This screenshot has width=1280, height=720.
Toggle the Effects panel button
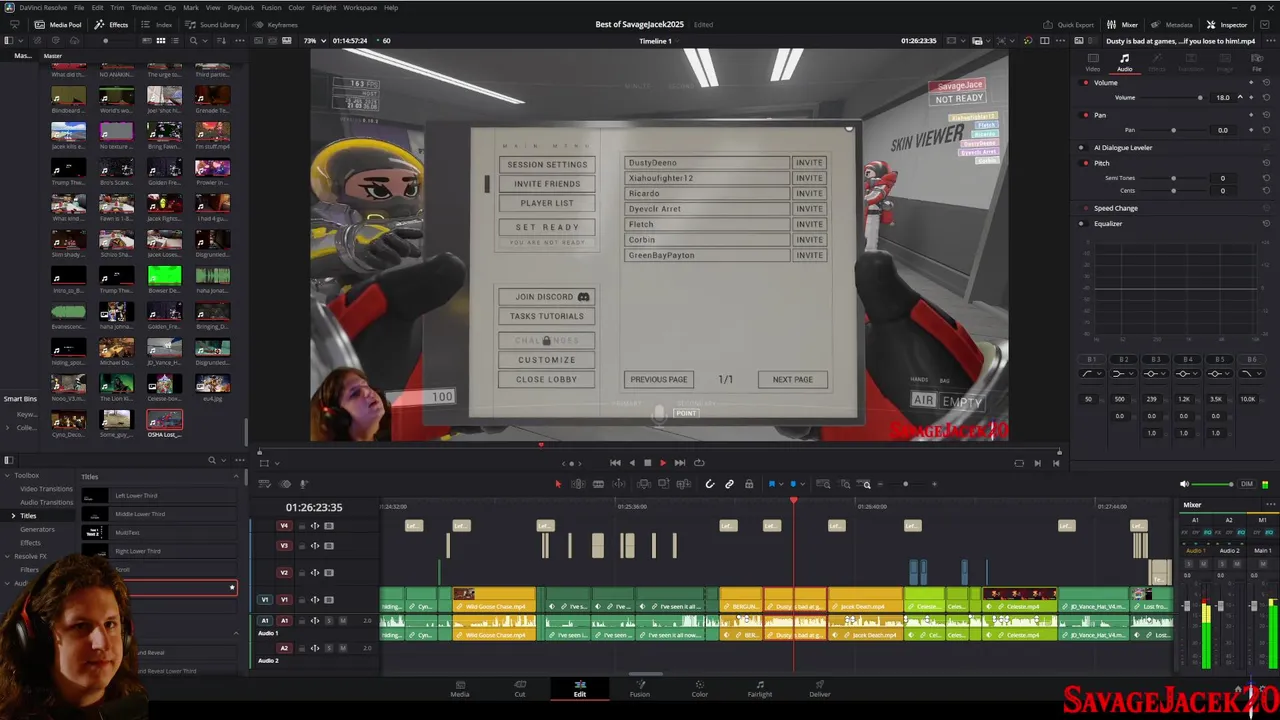112,24
